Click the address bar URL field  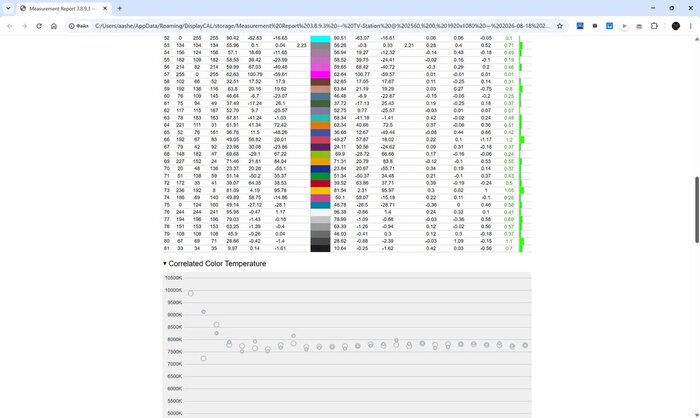click(x=322, y=26)
